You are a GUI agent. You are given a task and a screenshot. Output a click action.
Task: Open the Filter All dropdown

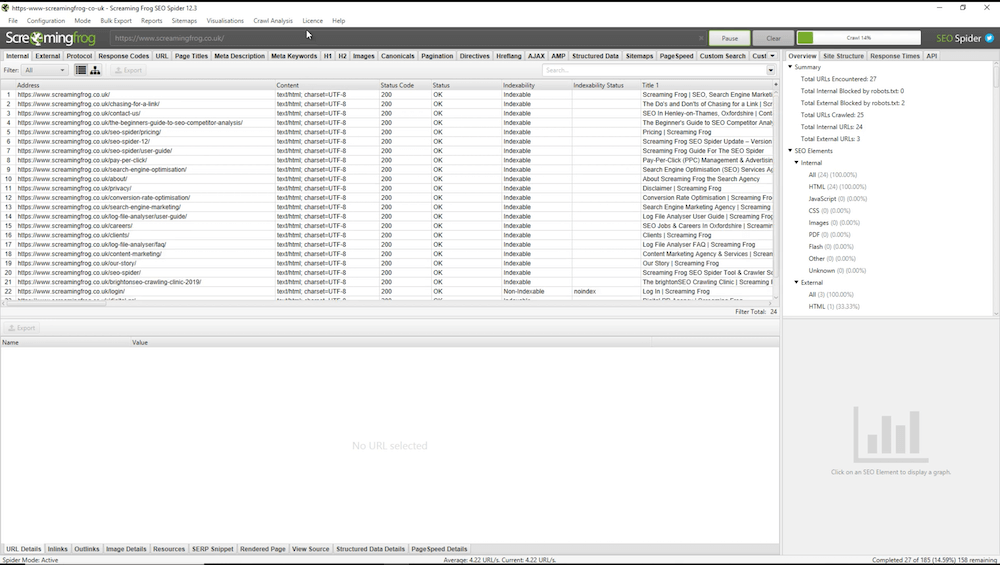click(45, 70)
